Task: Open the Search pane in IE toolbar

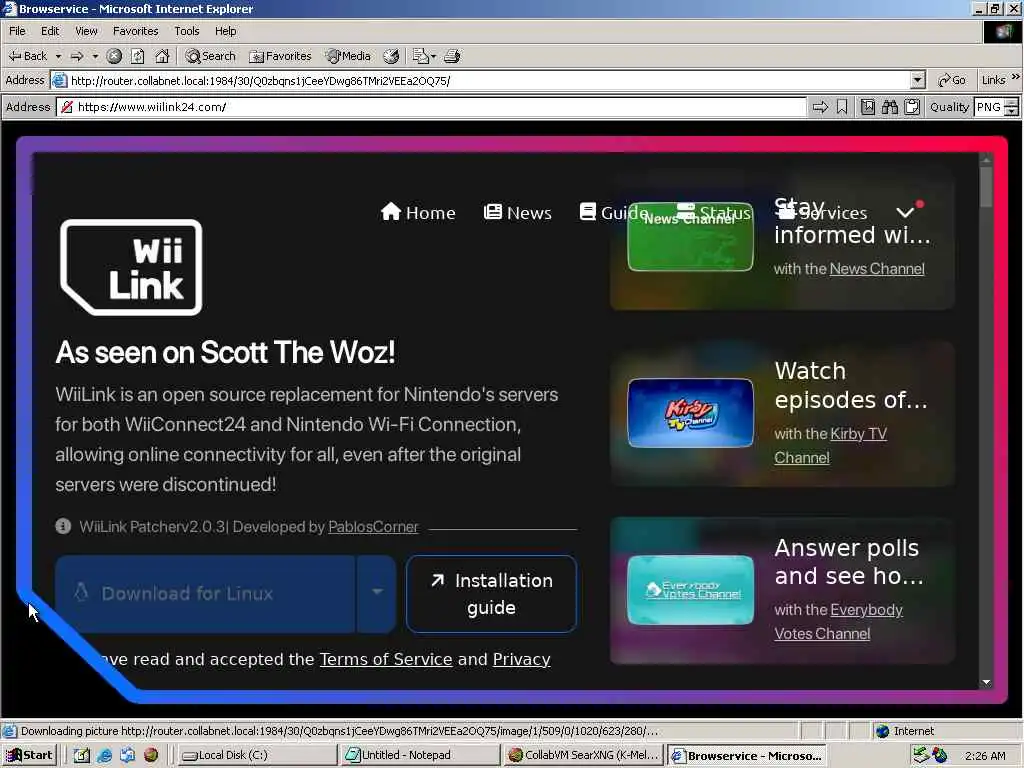Action: click(210, 56)
